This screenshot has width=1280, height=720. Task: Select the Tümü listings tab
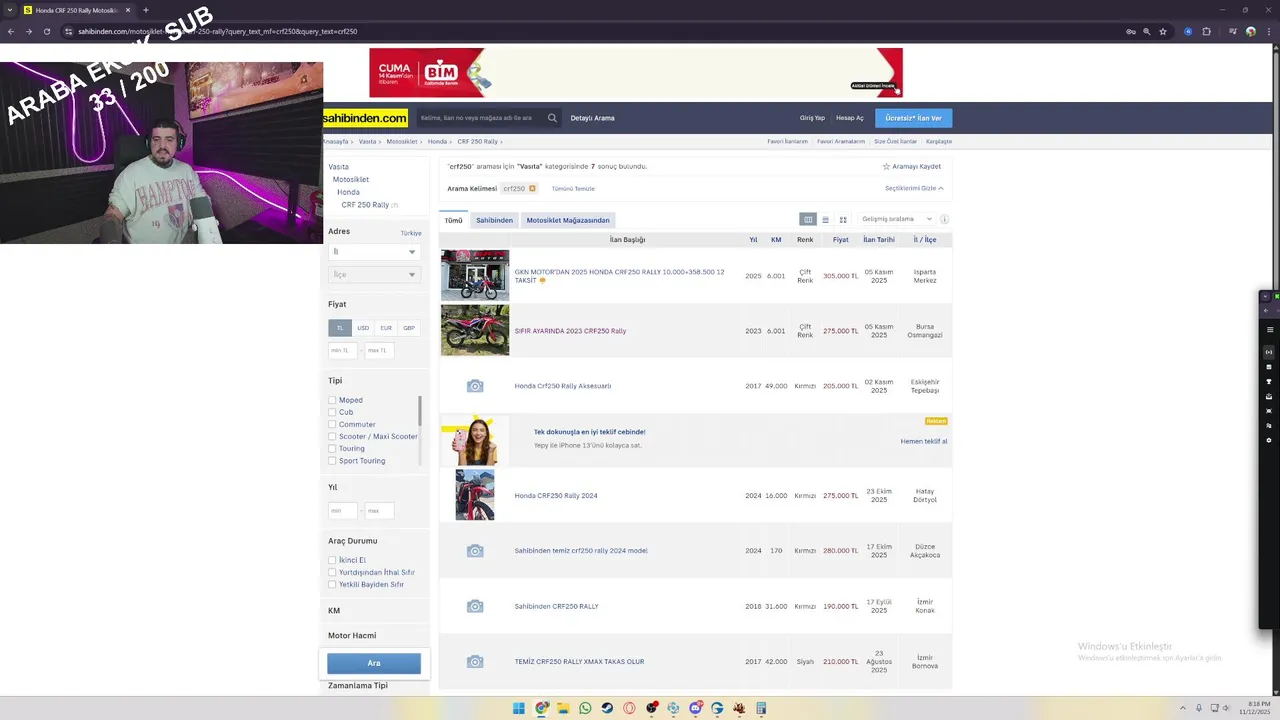(454, 220)
